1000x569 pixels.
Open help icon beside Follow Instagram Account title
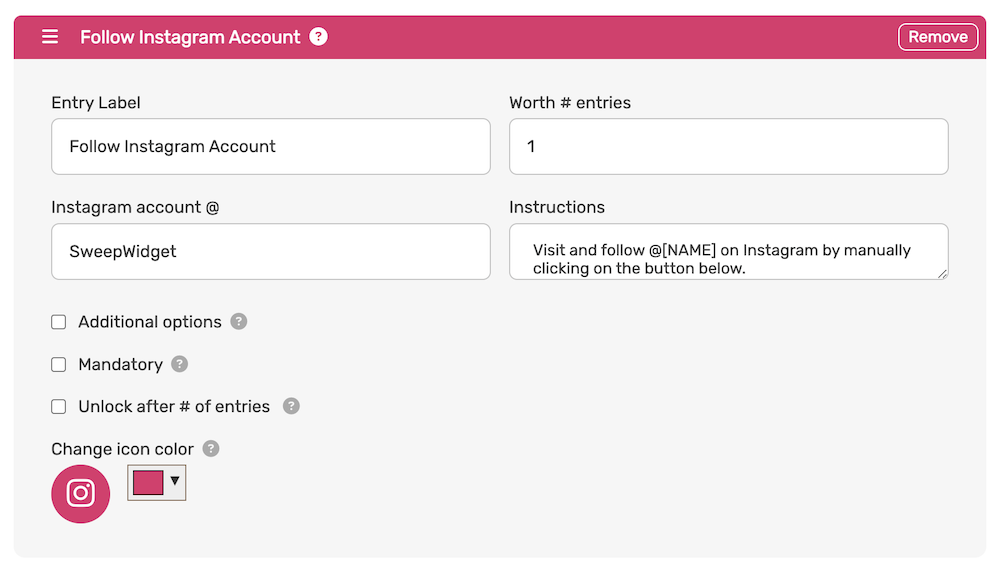coord(318,36)
